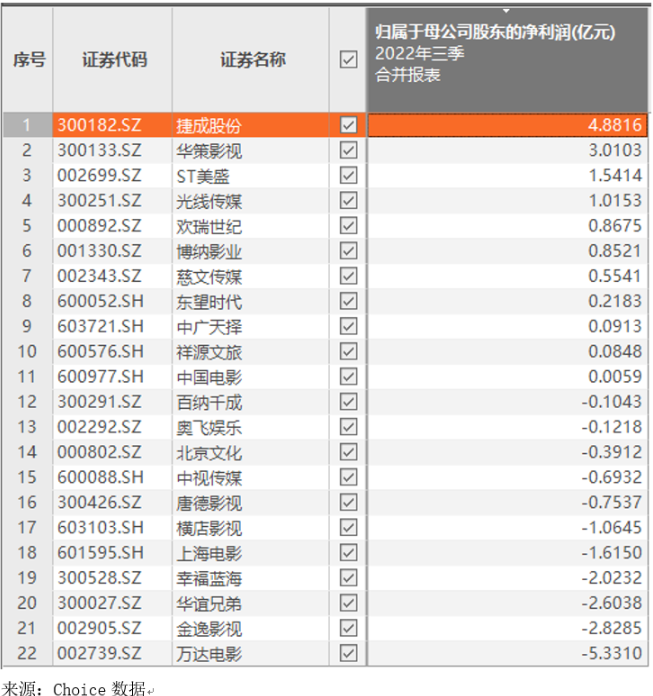Select the net profit value 3.0103
653x696 pixels.
pyautogui.click(x=615, y=150)
